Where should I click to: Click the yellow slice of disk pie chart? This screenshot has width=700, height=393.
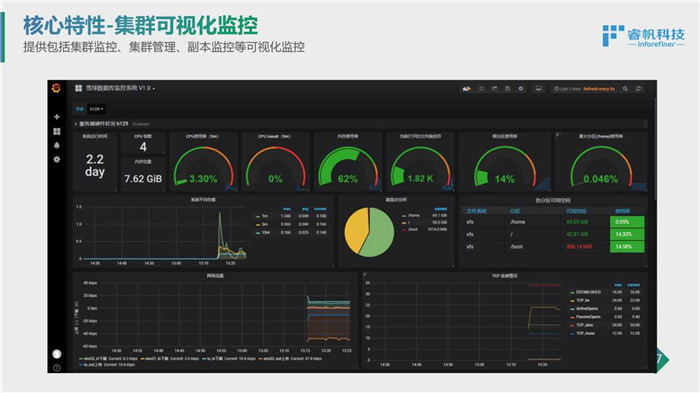tap(355, 230)
